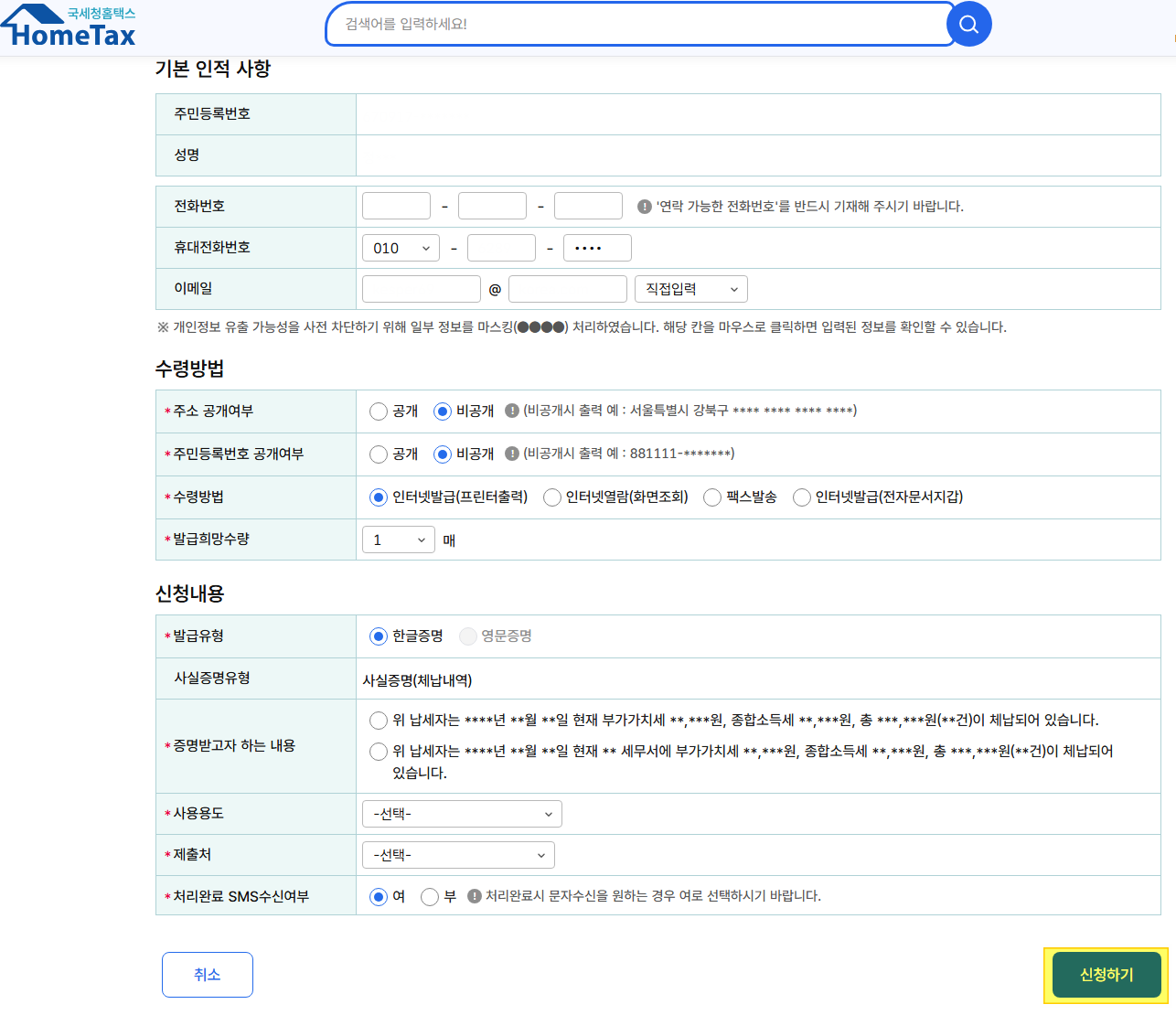Select 비공개 for 주소 공개여부

[442, 411]
